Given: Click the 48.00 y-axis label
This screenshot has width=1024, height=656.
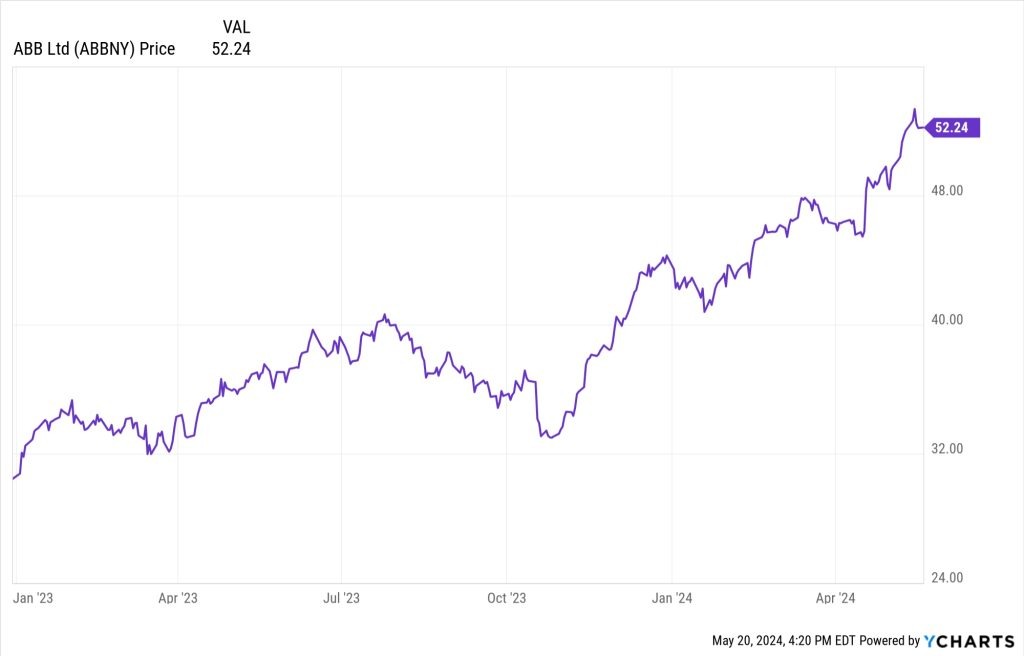Looking at the screenshot, I should coord(945,191).
